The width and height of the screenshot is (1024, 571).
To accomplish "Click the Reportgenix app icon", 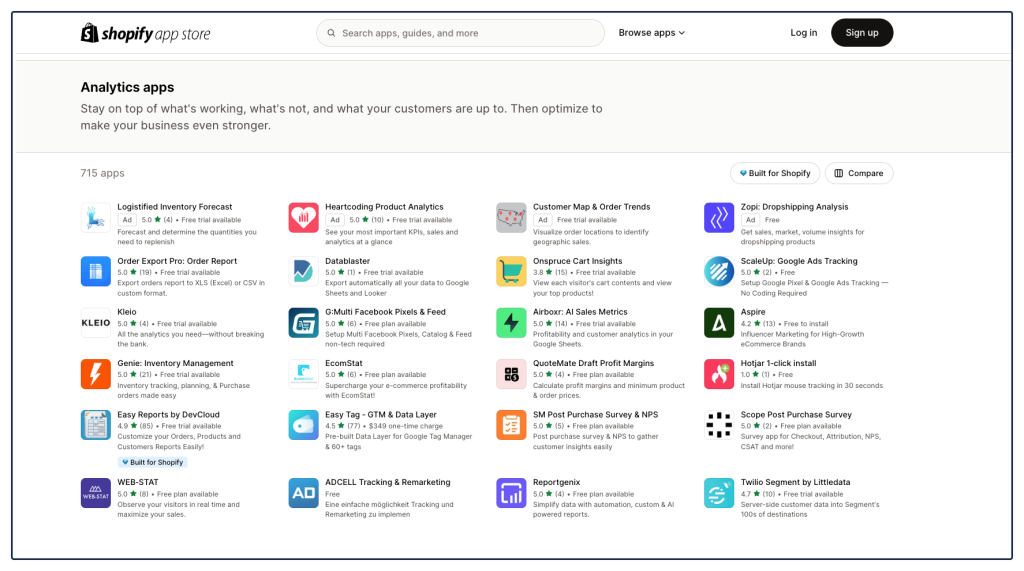I will (511, 493).
